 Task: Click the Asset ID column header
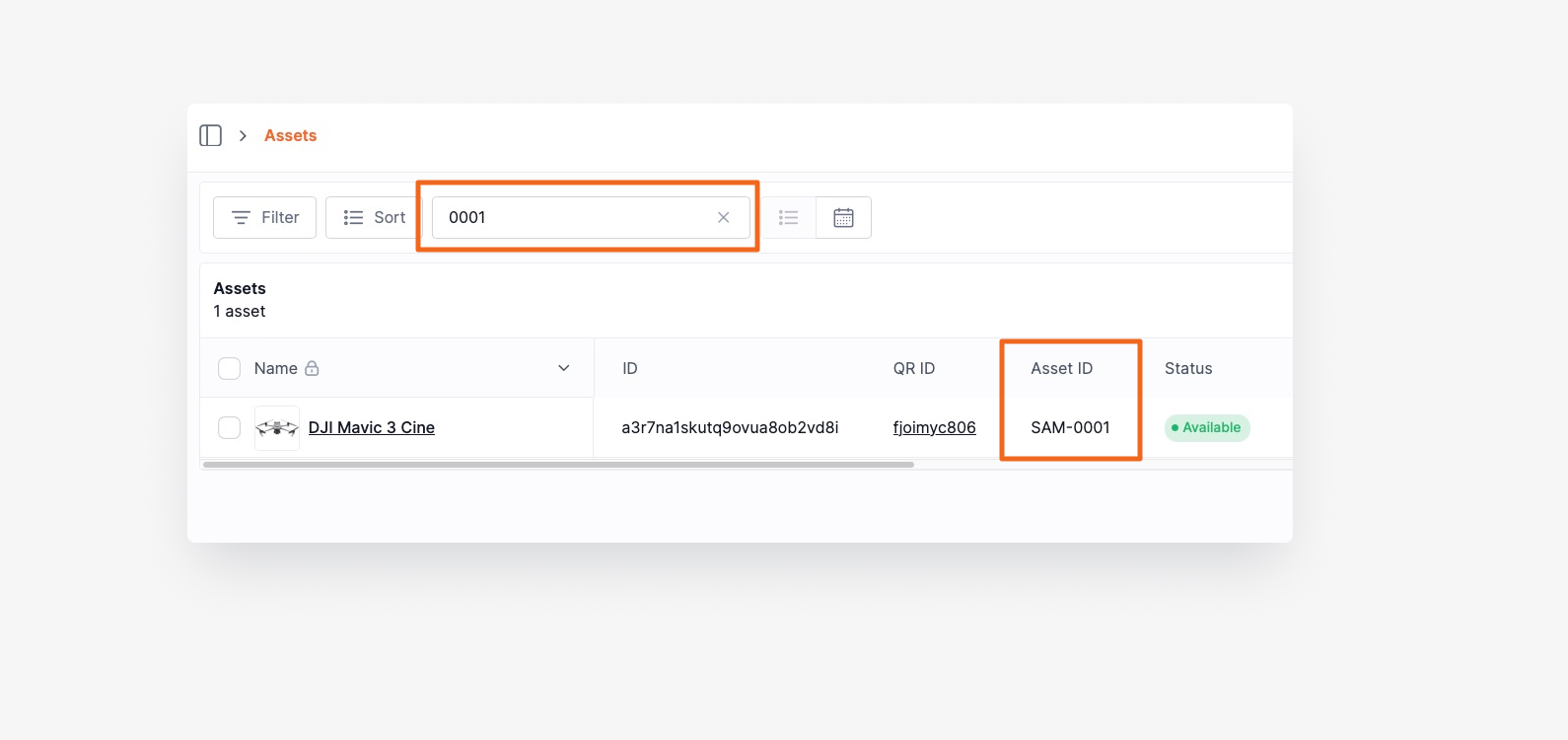point(1062,368)
